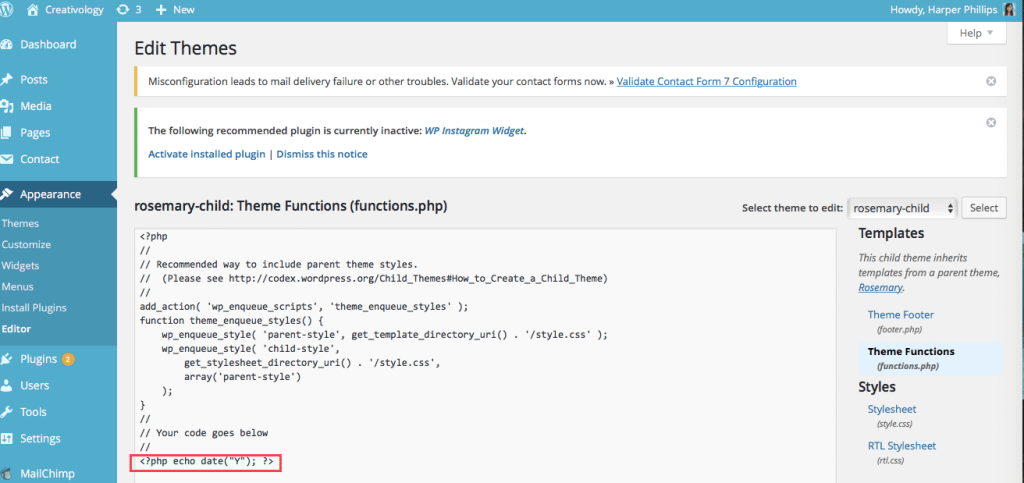Viewport: 1024px width, 483px height.
Task: Click the php echo date code line
Action: point(206,461)
